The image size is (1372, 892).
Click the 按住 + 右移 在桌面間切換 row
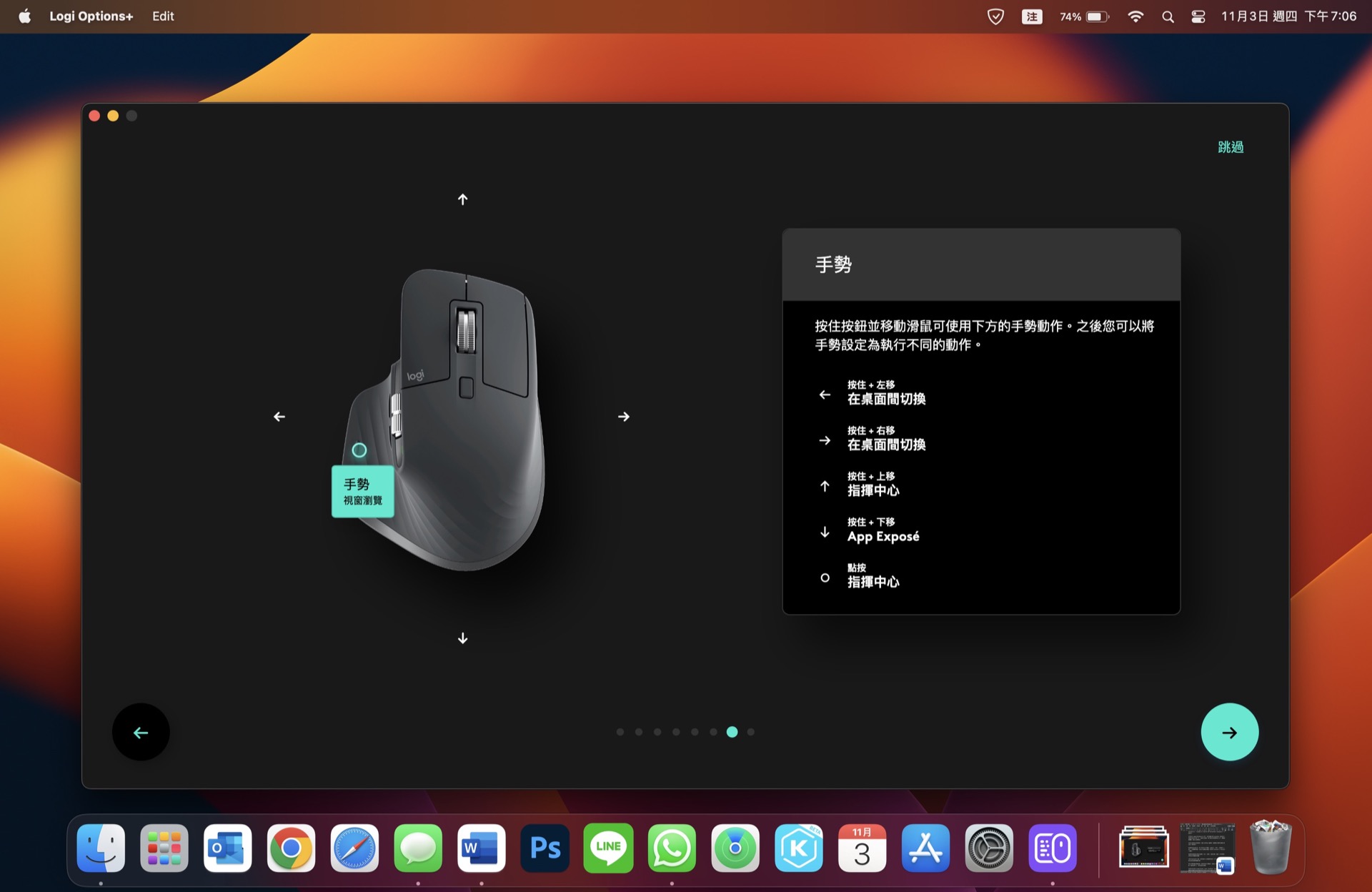(x=873, y=439)
